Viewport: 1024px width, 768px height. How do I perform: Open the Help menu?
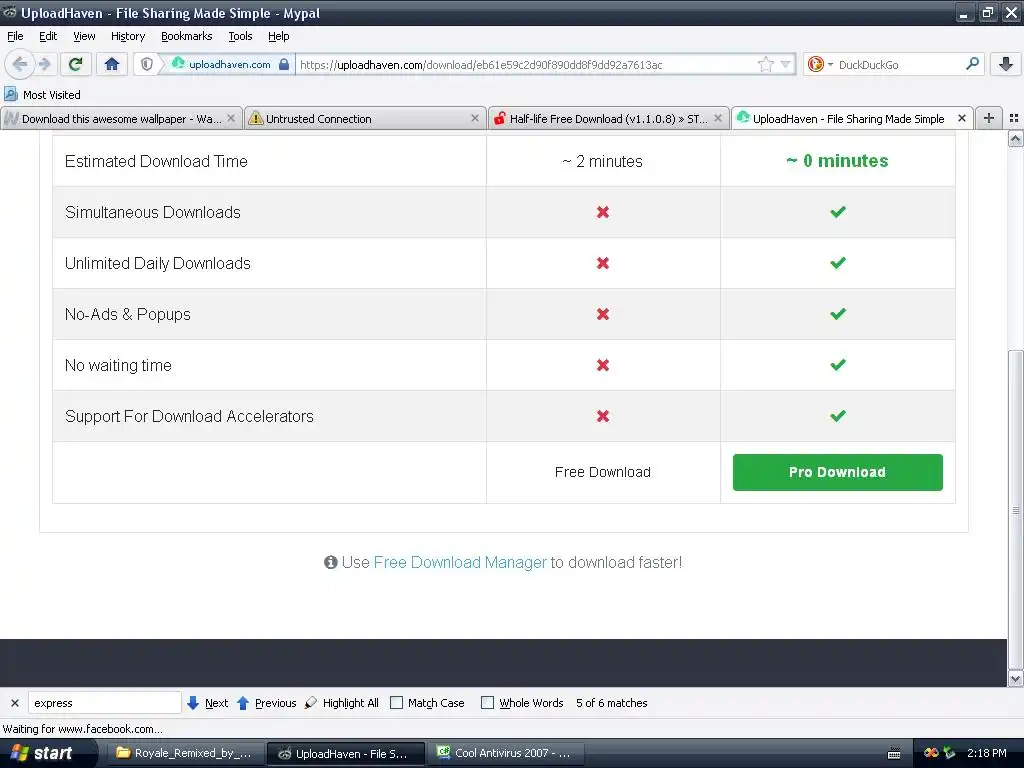point(279,36)
